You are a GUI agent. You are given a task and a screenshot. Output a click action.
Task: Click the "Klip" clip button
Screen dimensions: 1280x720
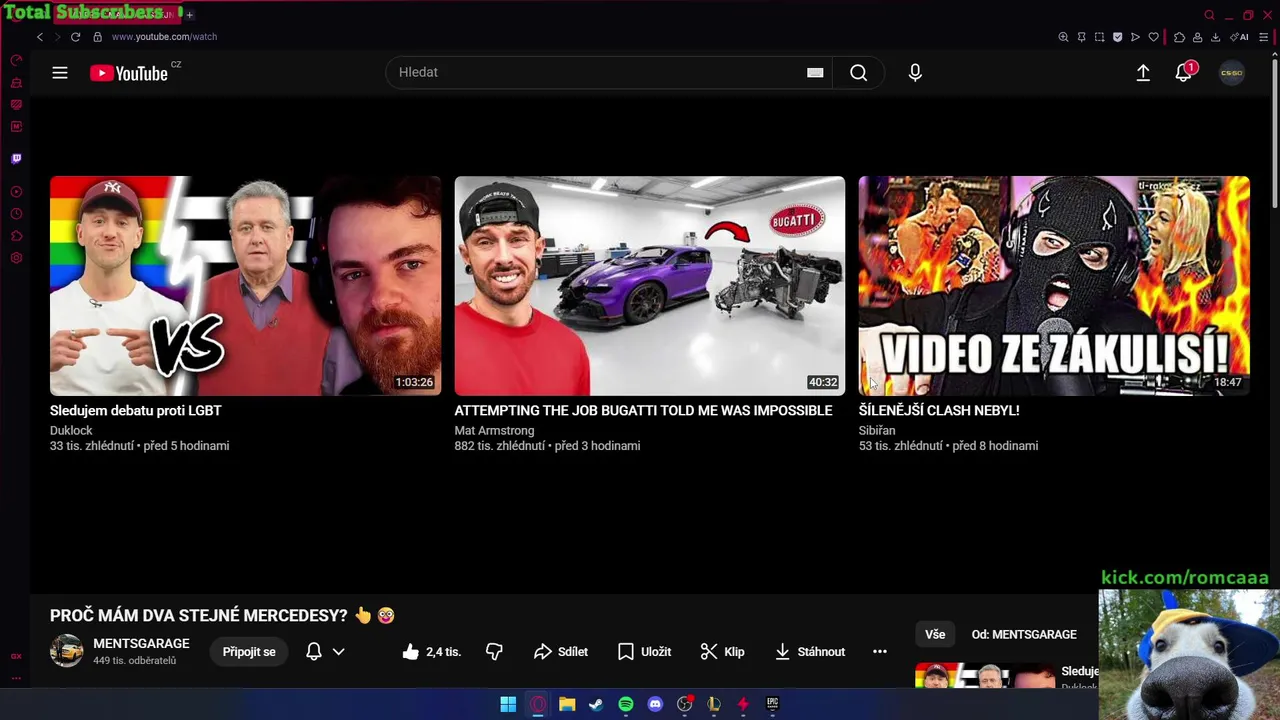coord(722,652)
